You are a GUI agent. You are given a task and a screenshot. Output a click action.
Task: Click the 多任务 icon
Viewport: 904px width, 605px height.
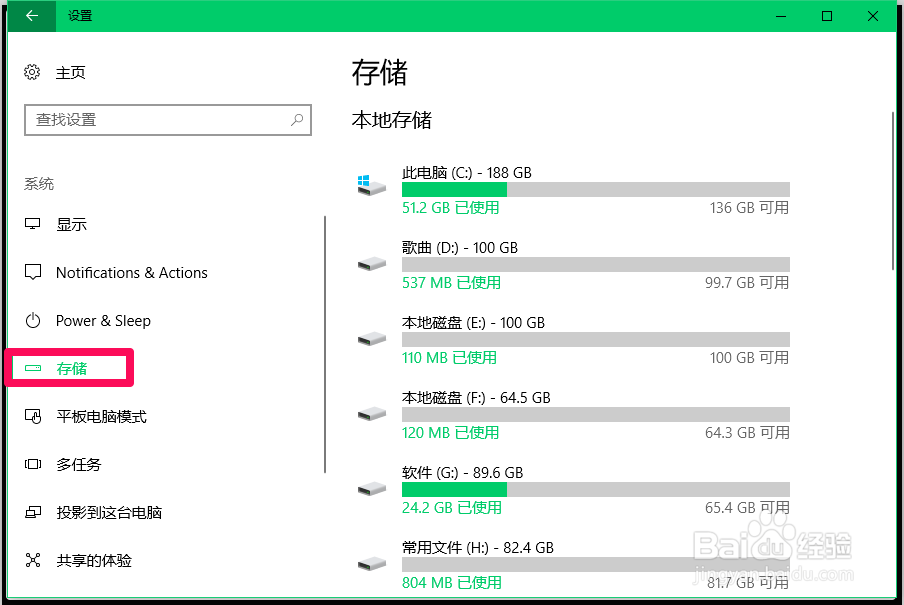pyautogui.click(x=33, y=464)
